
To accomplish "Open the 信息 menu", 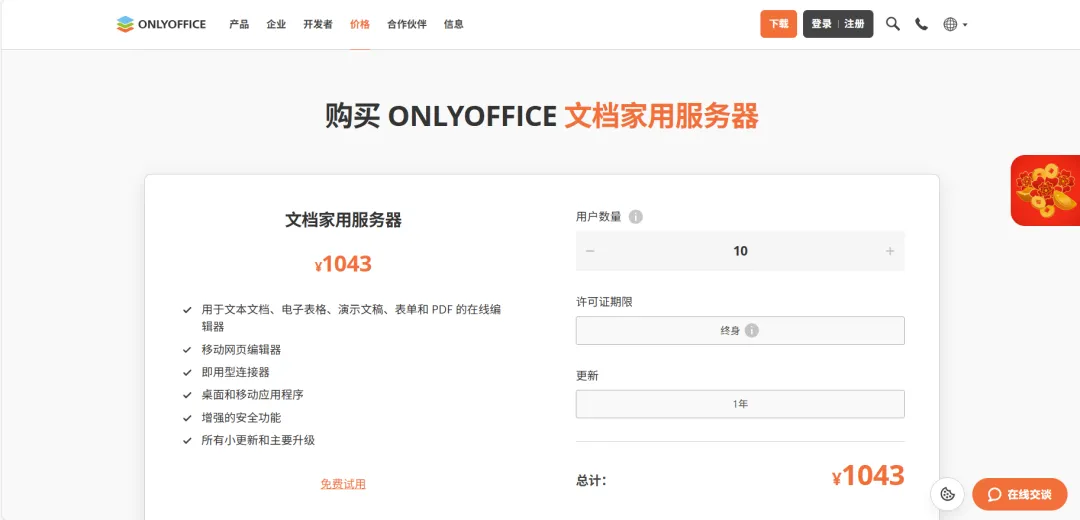I will (x=454, y=24).
